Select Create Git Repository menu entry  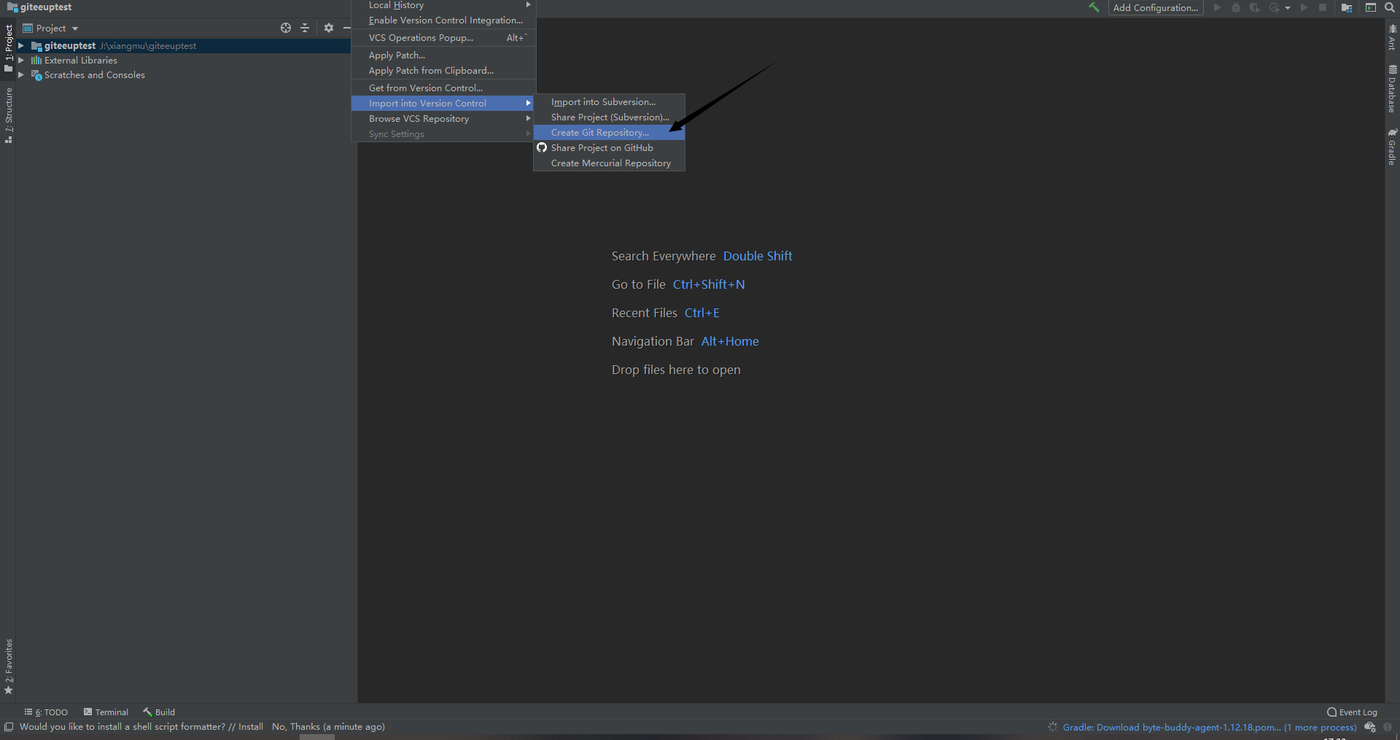tap(609, 133)
